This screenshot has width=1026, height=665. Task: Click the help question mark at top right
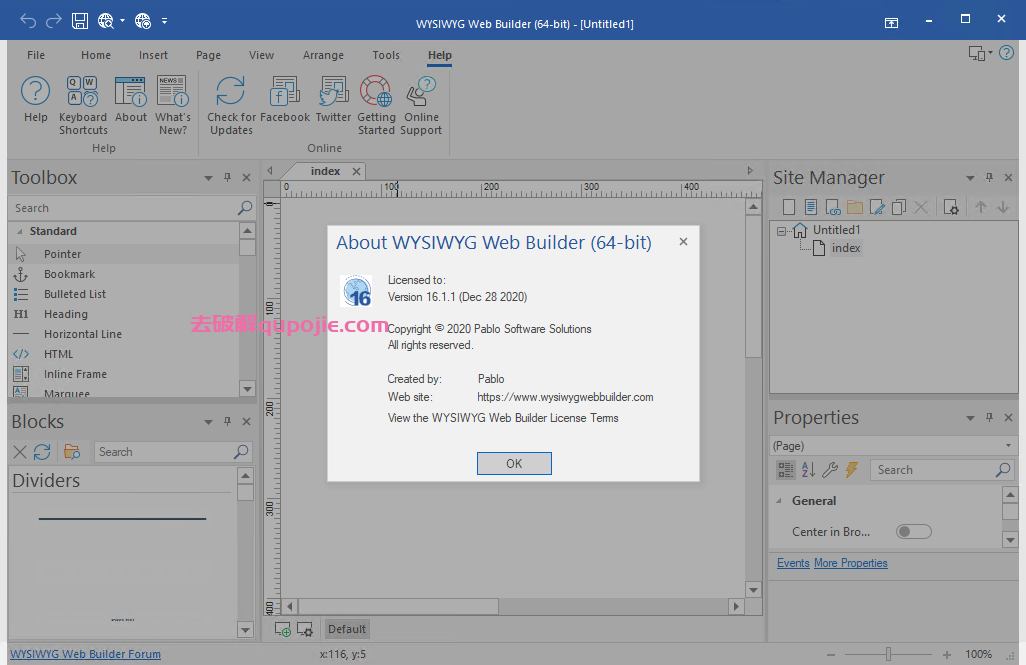1006,52
